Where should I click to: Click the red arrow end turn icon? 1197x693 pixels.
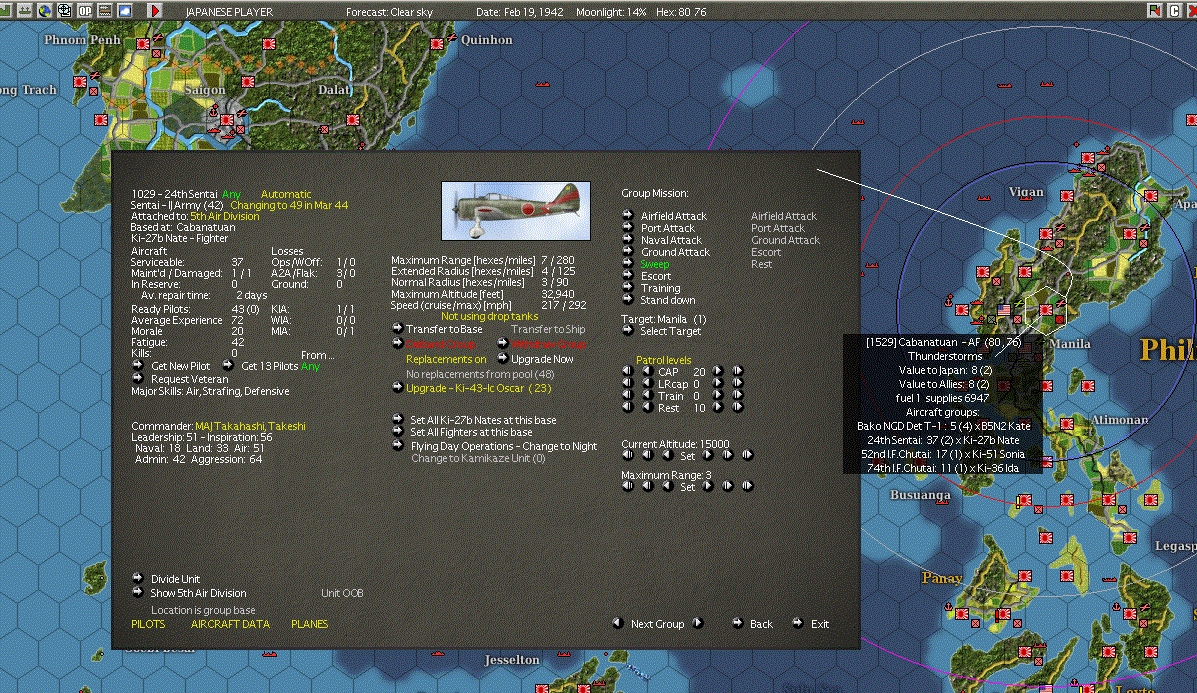point(154,10)
